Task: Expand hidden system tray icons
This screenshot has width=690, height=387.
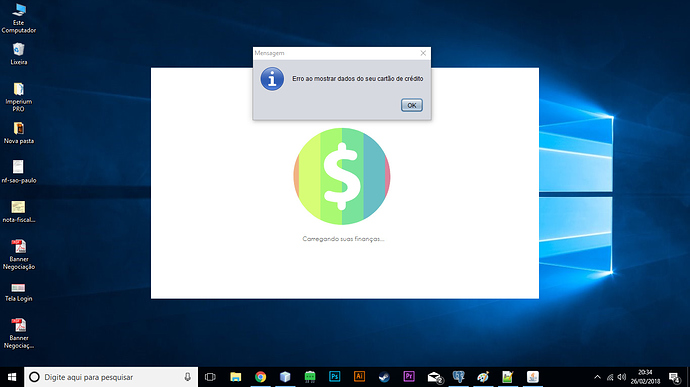Action: pyautogui.click(x=597, y=377)
